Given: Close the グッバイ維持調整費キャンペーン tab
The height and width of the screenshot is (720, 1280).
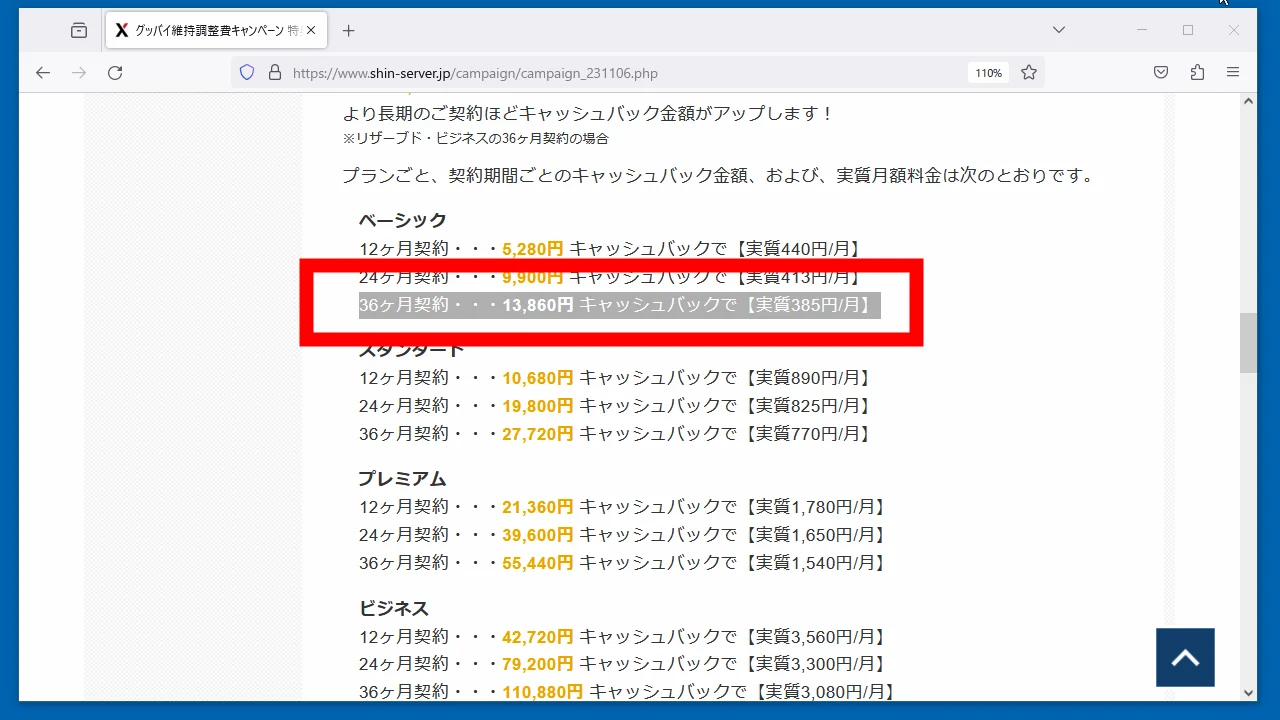Looking at the screenshot, I should tap(311, 31).
